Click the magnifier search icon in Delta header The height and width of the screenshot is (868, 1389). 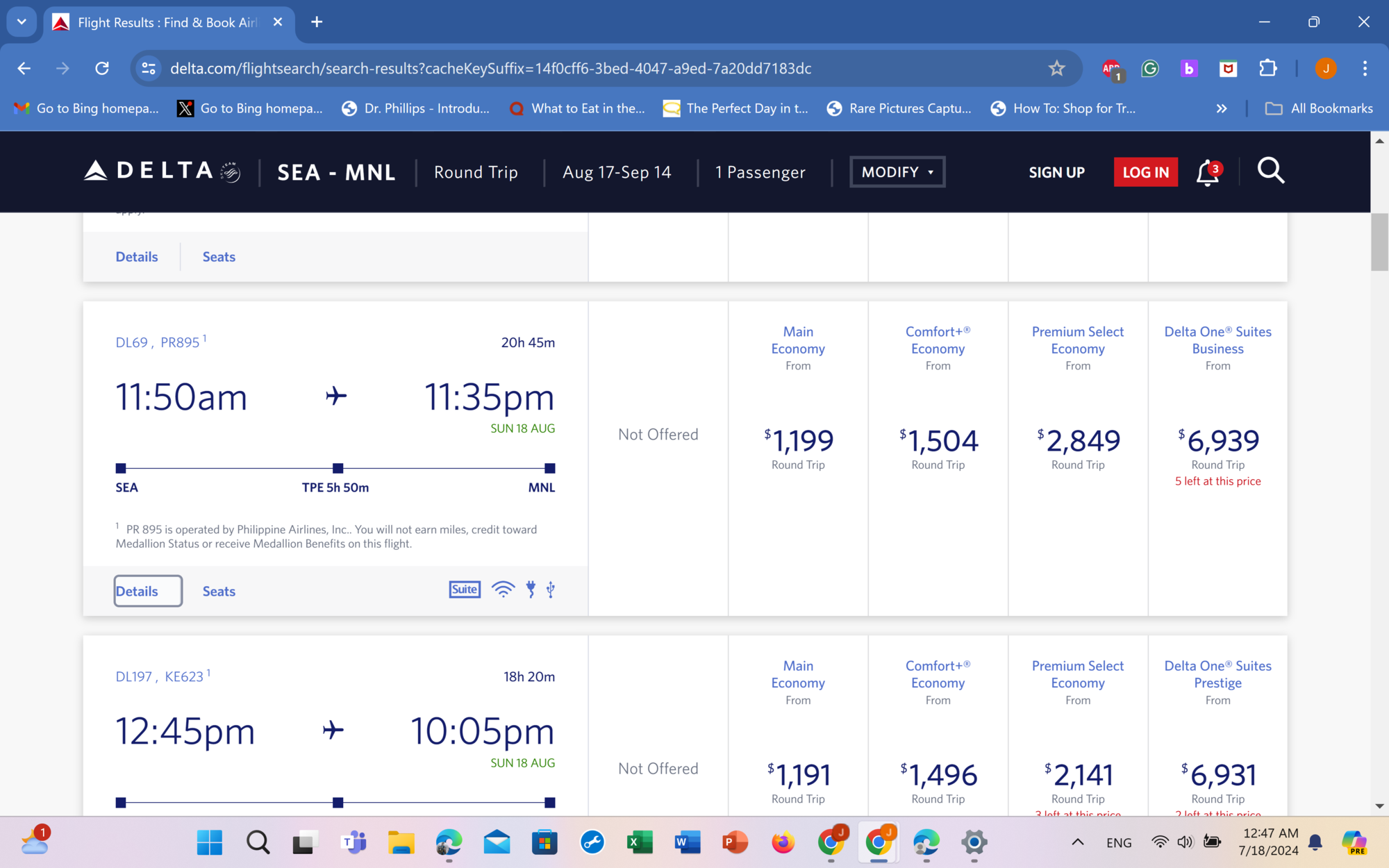coord(1270,171)
